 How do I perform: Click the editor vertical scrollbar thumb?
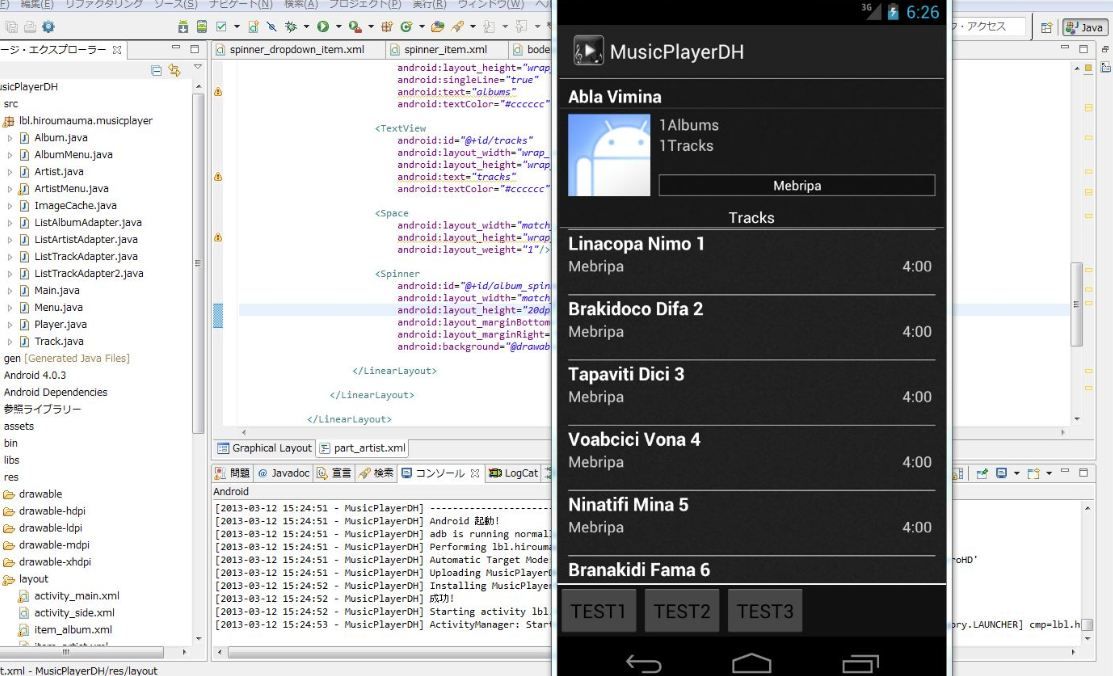click(1076, 304)
